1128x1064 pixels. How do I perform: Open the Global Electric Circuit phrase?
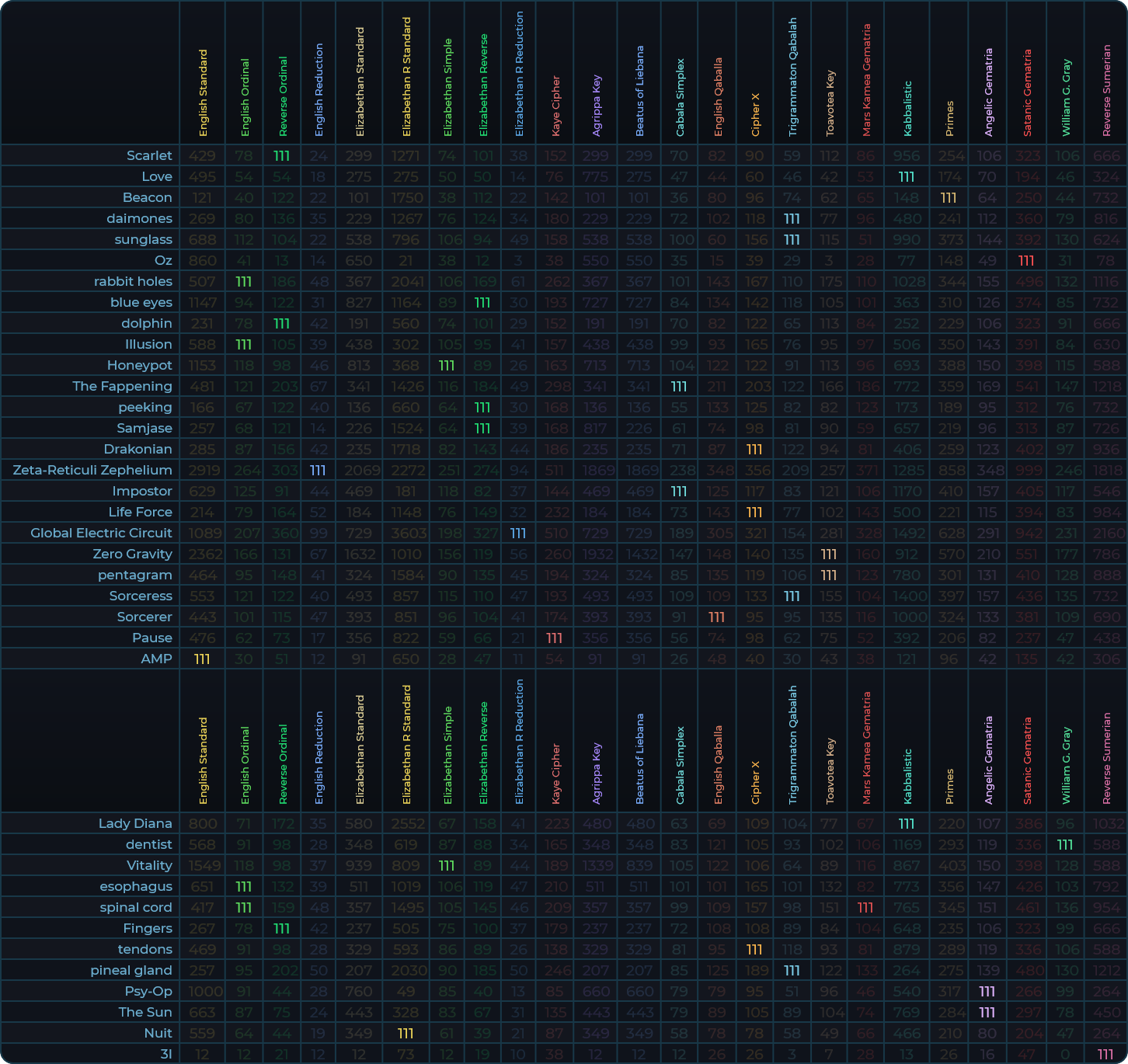click(x=101, y=533)
